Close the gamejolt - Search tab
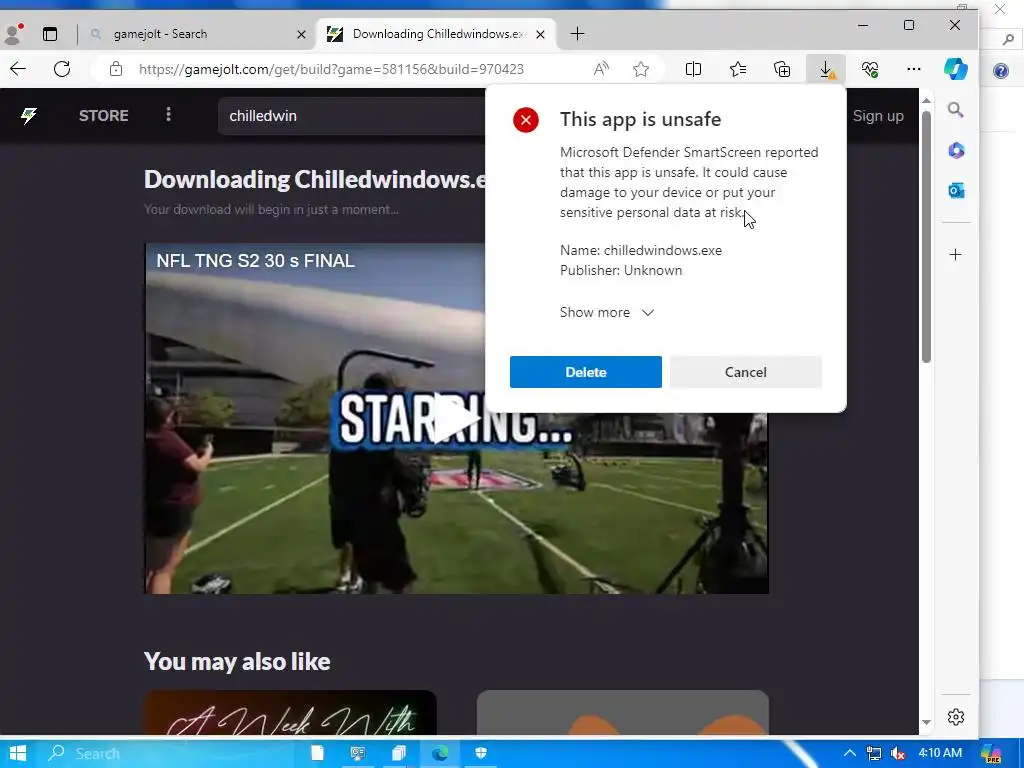The image size is (1024, 768). (x=301, y=35)
